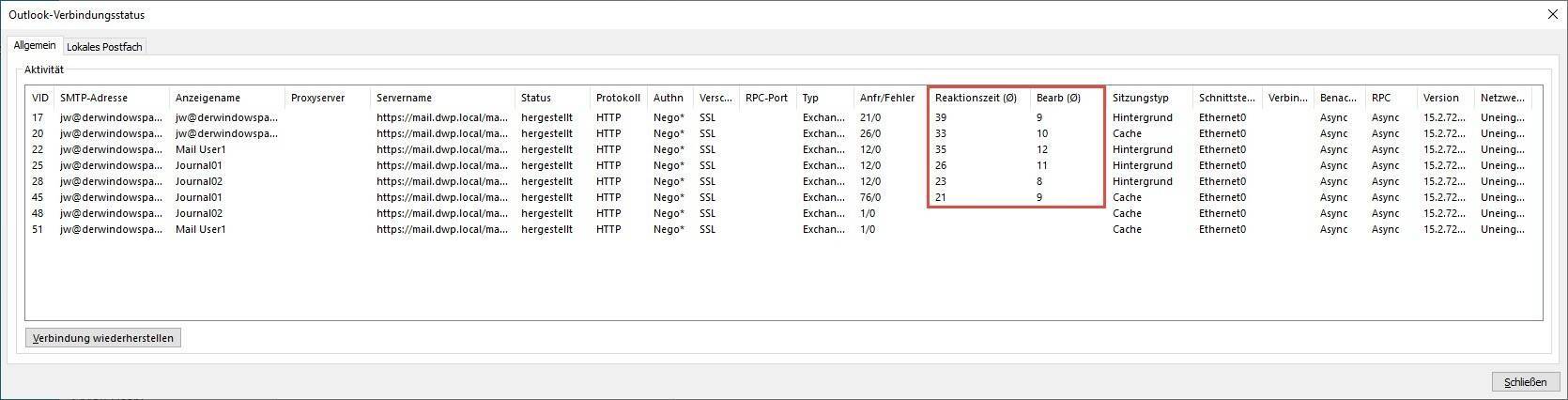The height and width of the screenshot is (400, 1568).
Task: Click the Servername column header
Action: [404, 98]
